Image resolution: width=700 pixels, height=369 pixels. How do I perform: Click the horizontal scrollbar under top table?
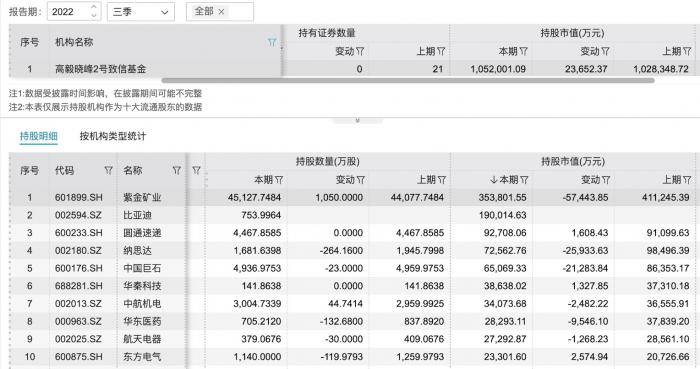click(408, 81)
